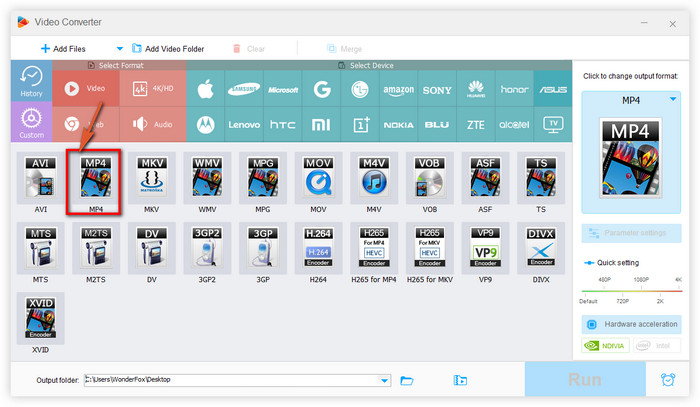This screenshot has height=407, width=700.
Task: Select the VP9 encoder icon
Action: coord(485,248)
